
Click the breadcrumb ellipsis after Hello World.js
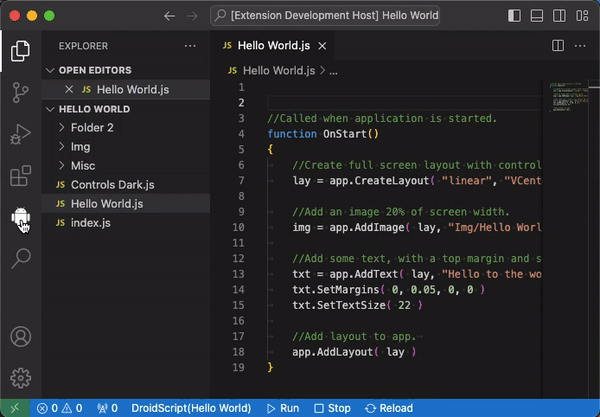(x=333, y=71)
